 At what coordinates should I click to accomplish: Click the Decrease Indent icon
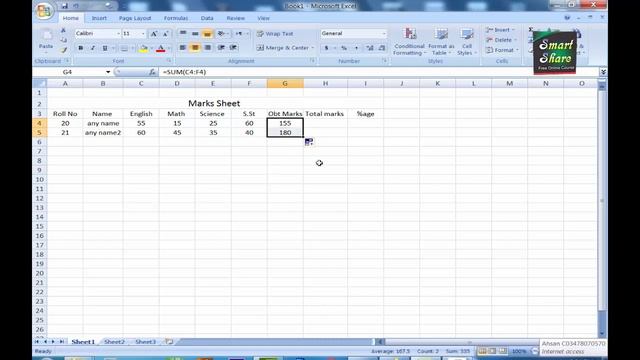pos(221,48)
